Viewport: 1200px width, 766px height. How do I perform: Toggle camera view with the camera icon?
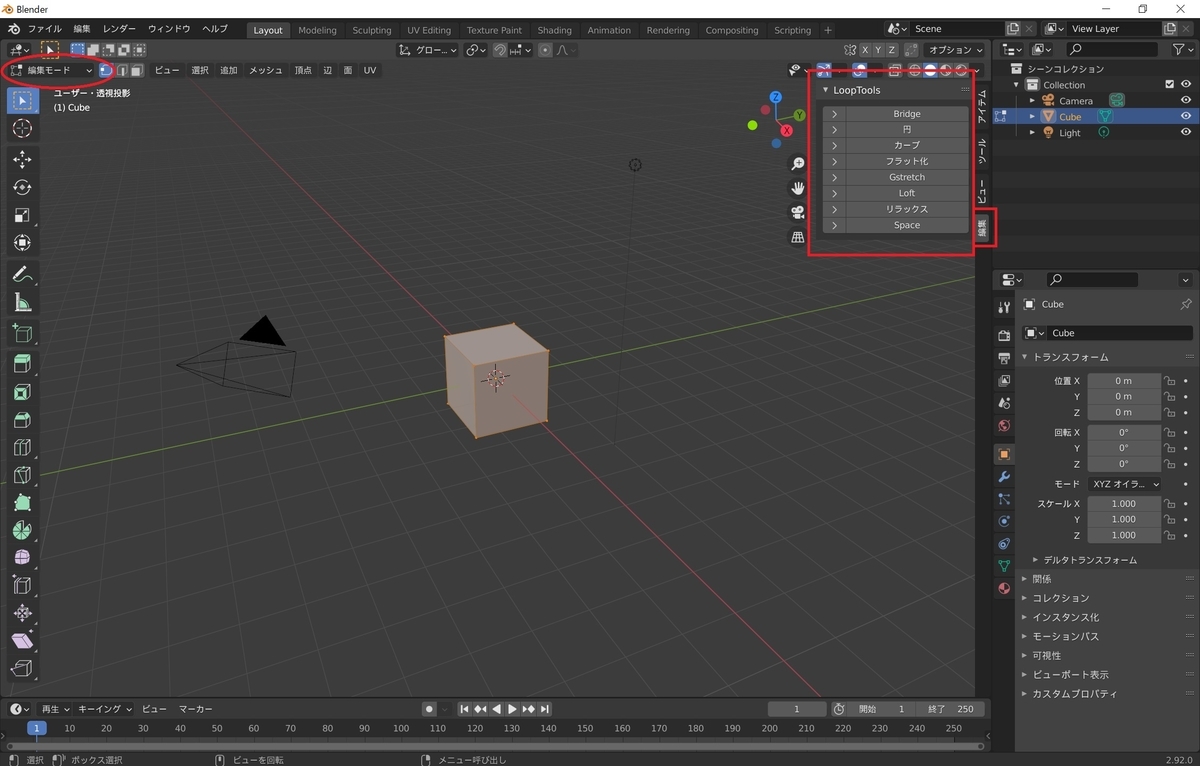click(x=798, y=212)
